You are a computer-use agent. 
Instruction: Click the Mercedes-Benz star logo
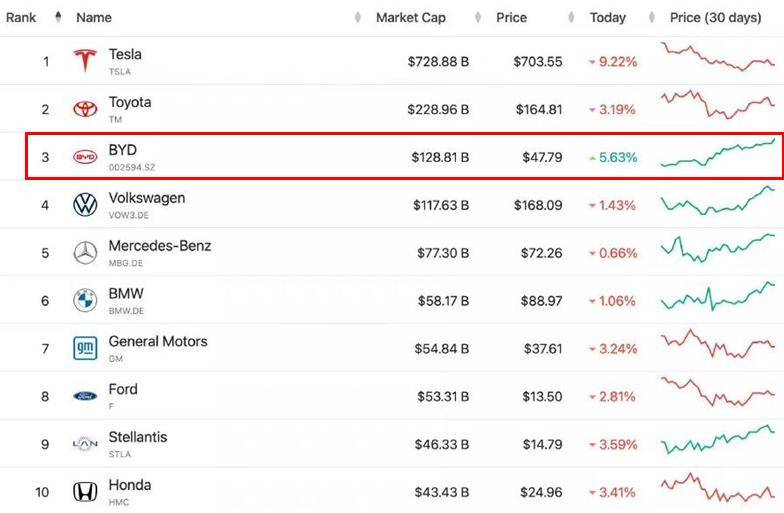click(x=85, y=253)
